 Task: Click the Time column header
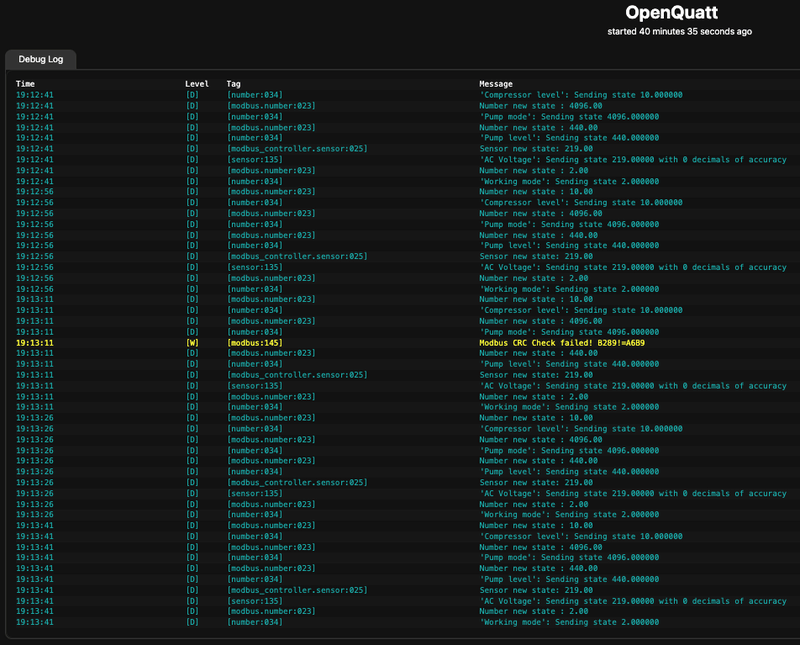point(26,84)
